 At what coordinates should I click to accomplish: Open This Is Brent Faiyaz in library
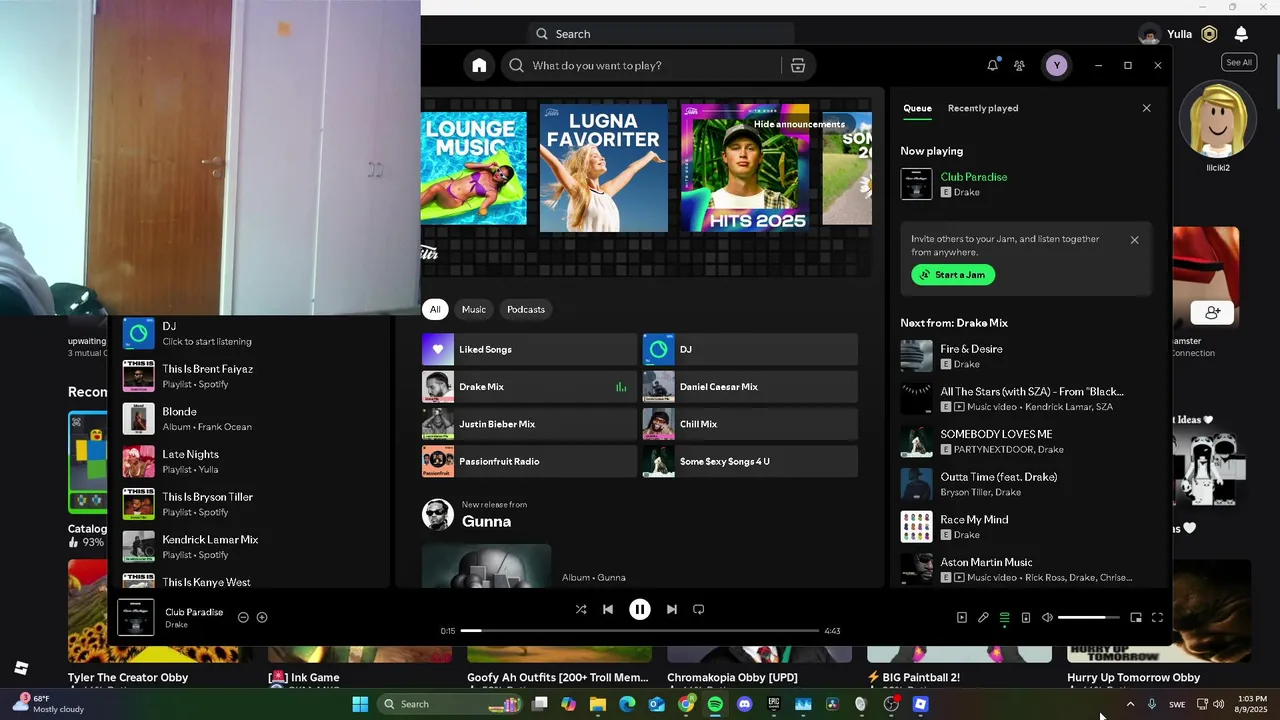click(x=250, y=376)
